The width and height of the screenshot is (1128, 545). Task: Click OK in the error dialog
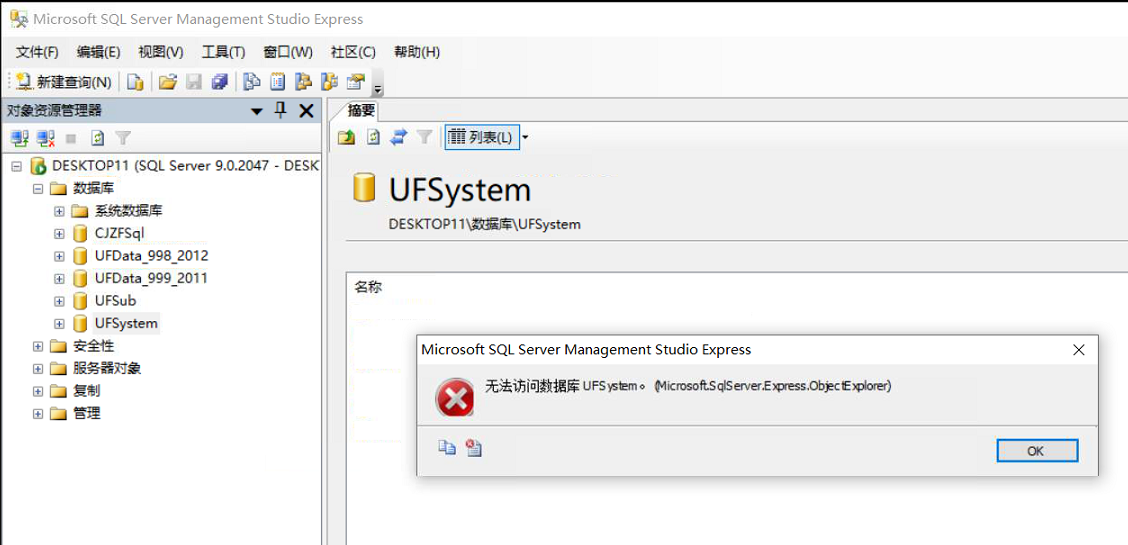pos(1037,451)
